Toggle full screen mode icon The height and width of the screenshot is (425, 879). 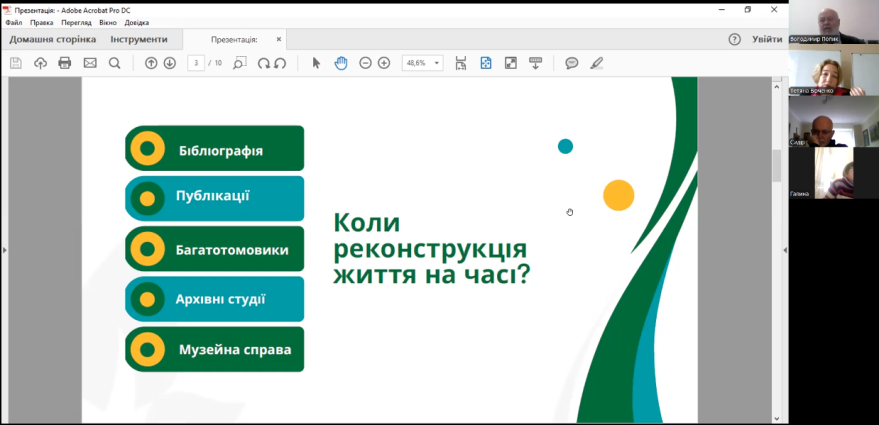coord(510,63)
